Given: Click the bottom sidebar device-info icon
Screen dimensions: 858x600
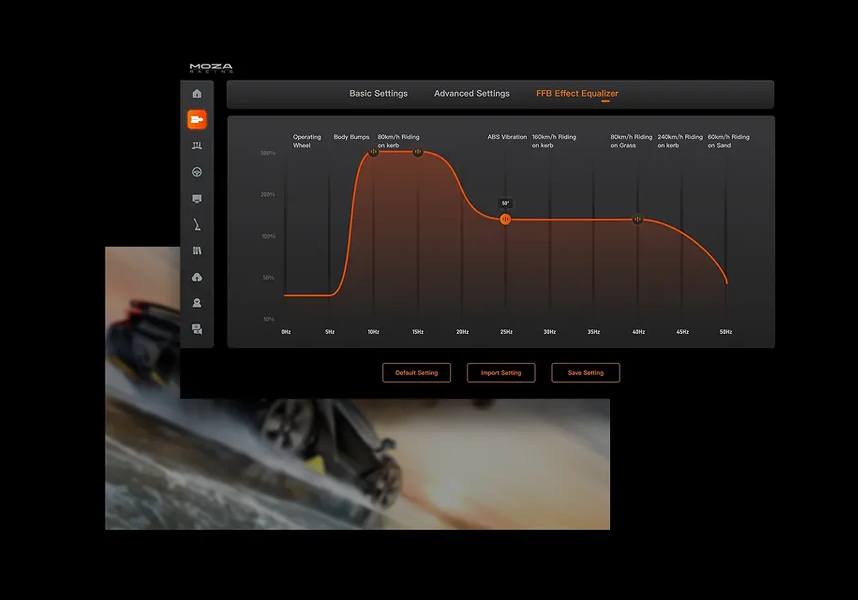Looking at the screenshot, I should [197, 329].
